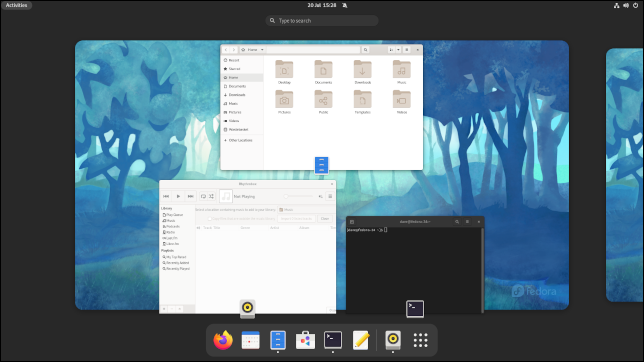The width and height of the screenshot is (644, 362).
Task: Expand the Home path dropdown in Files
Action: point(262,50)
